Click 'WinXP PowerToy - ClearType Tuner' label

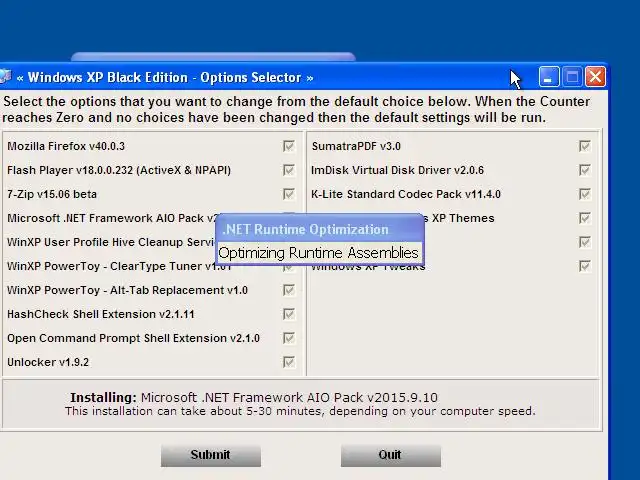point(119,266)
